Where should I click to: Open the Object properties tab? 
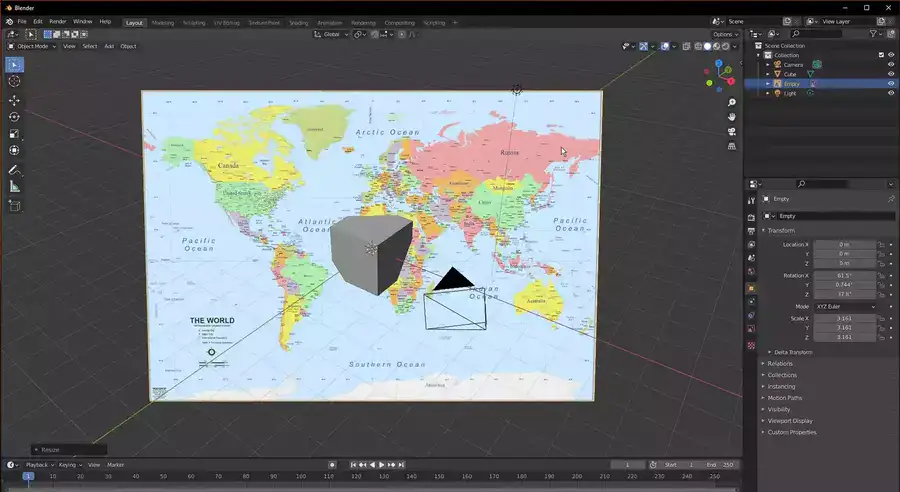(751, 288)
